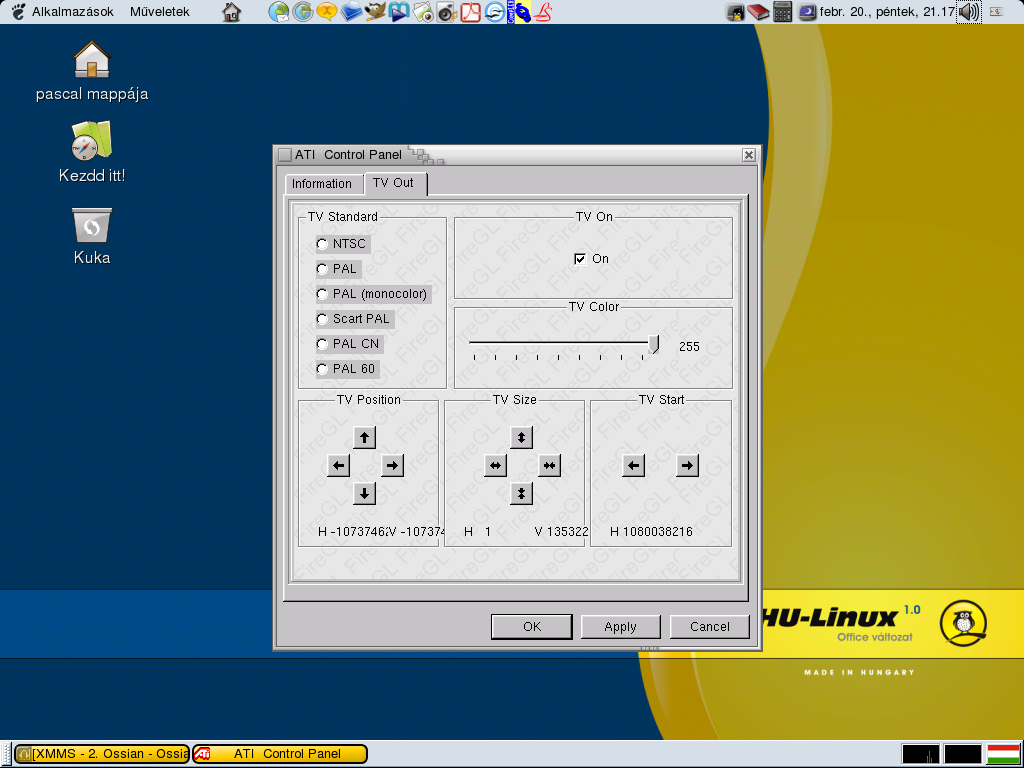Switch to the Information tab
The width and height of the screenshot is (1024, 768).
point(322,184)
